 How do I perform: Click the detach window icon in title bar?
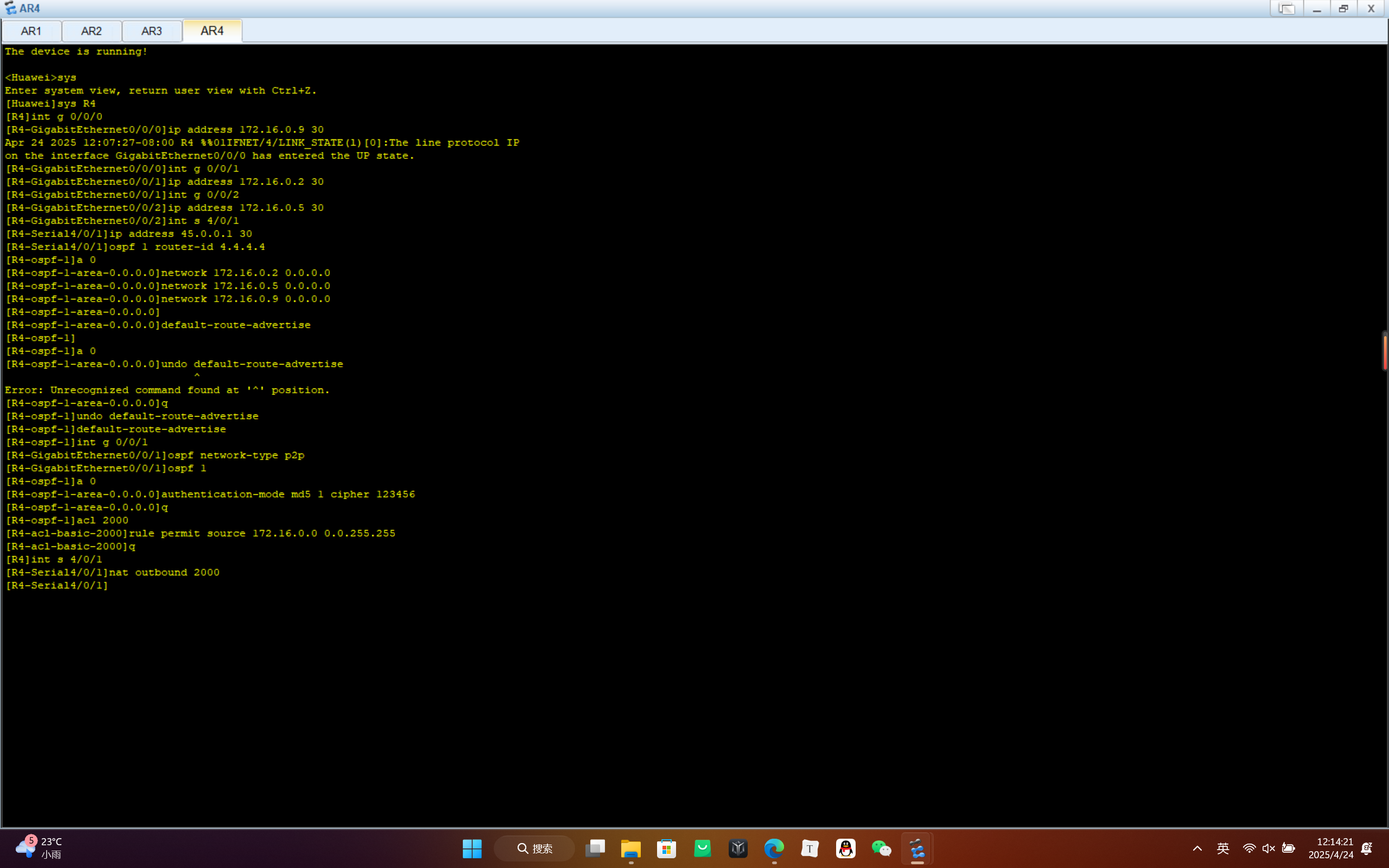[x=1286, y=9]
